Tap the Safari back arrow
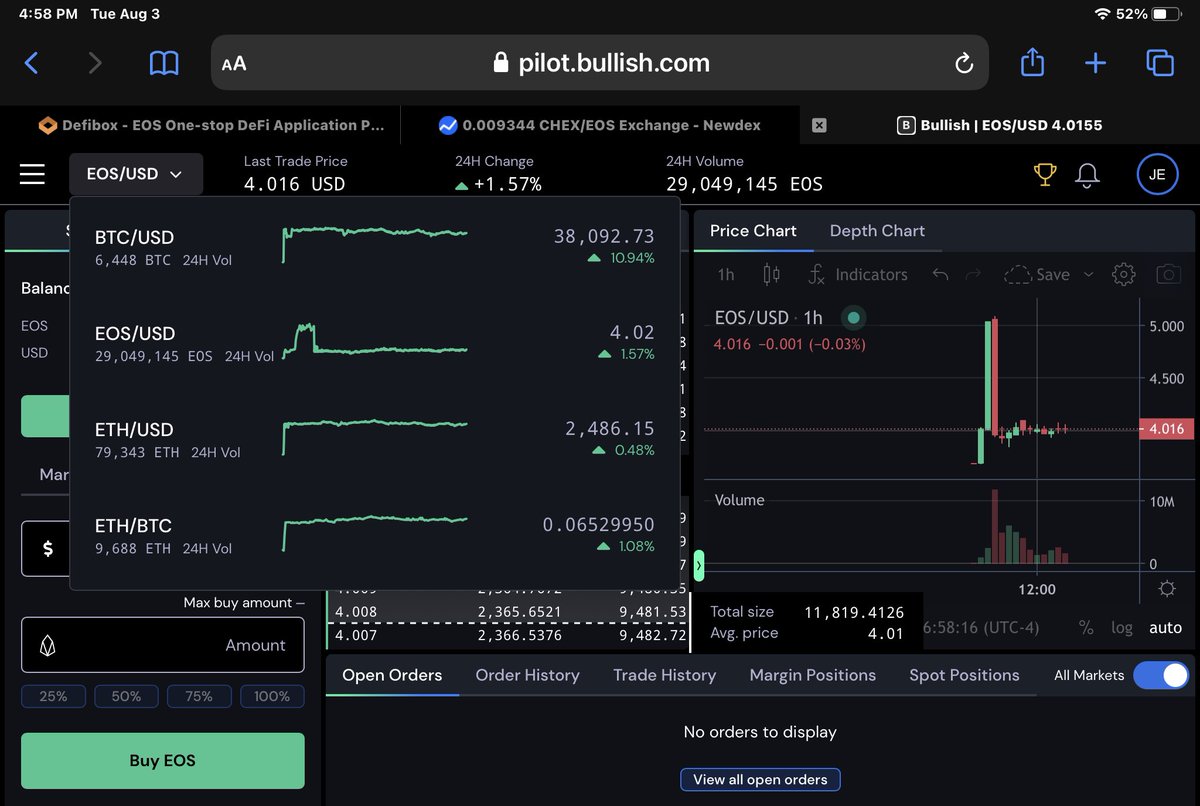Screen dimensions: 1200x806 pos(31,64)
